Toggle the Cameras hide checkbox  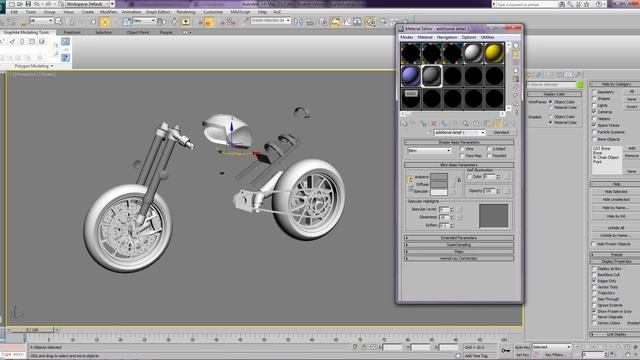(x=594, y=111)
